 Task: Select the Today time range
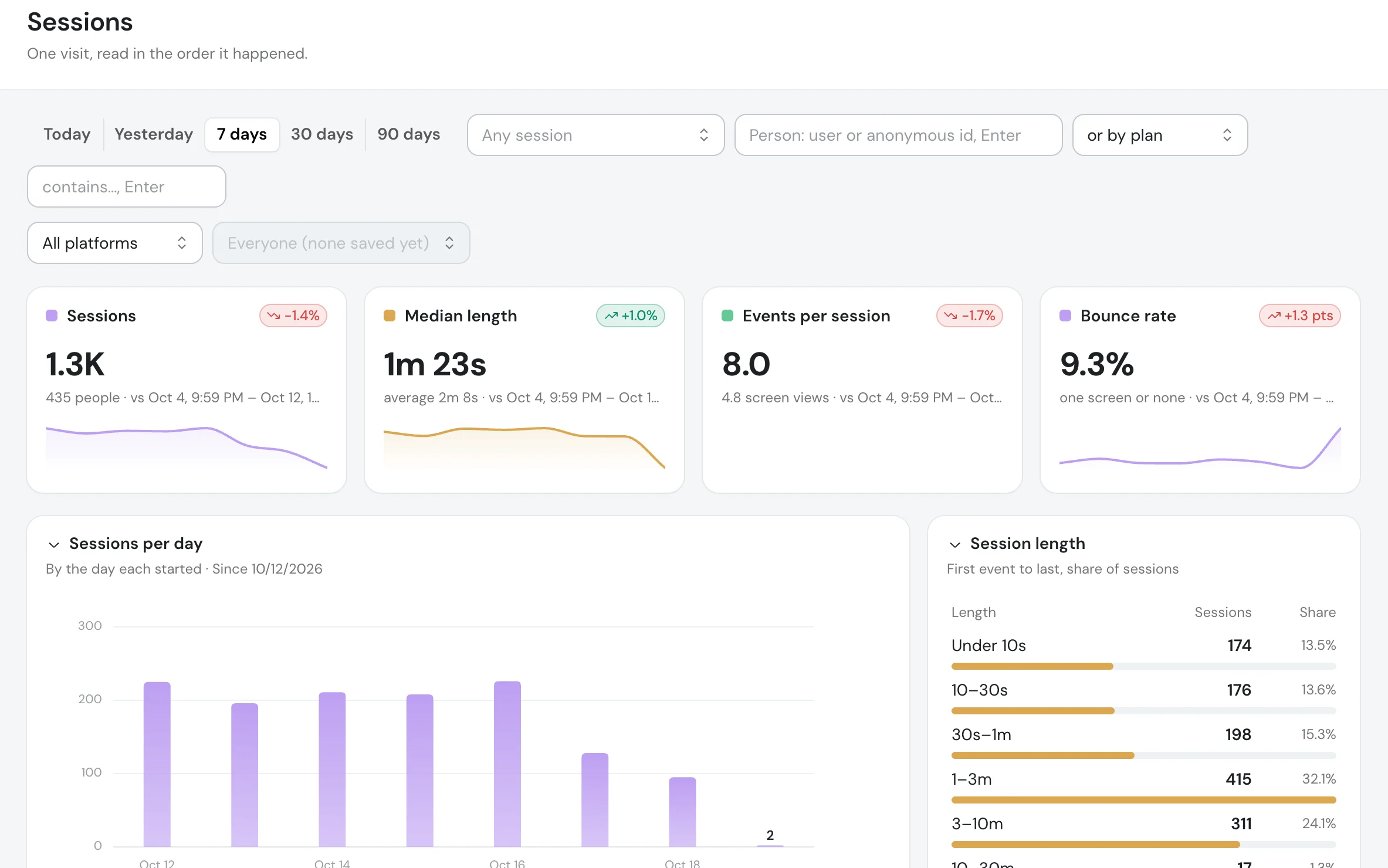click(67, 134)
